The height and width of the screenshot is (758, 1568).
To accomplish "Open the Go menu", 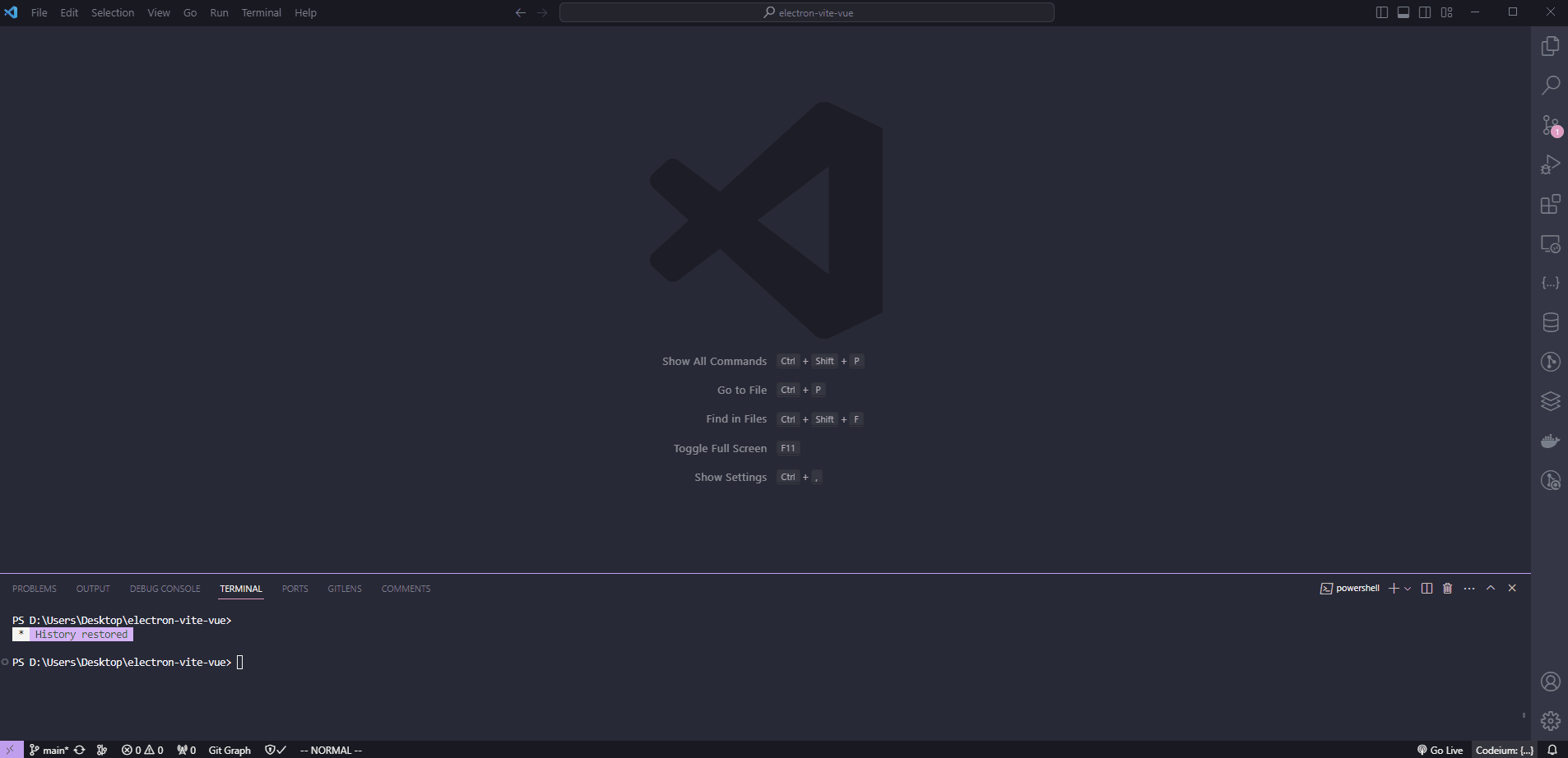I will coord(190,12).
